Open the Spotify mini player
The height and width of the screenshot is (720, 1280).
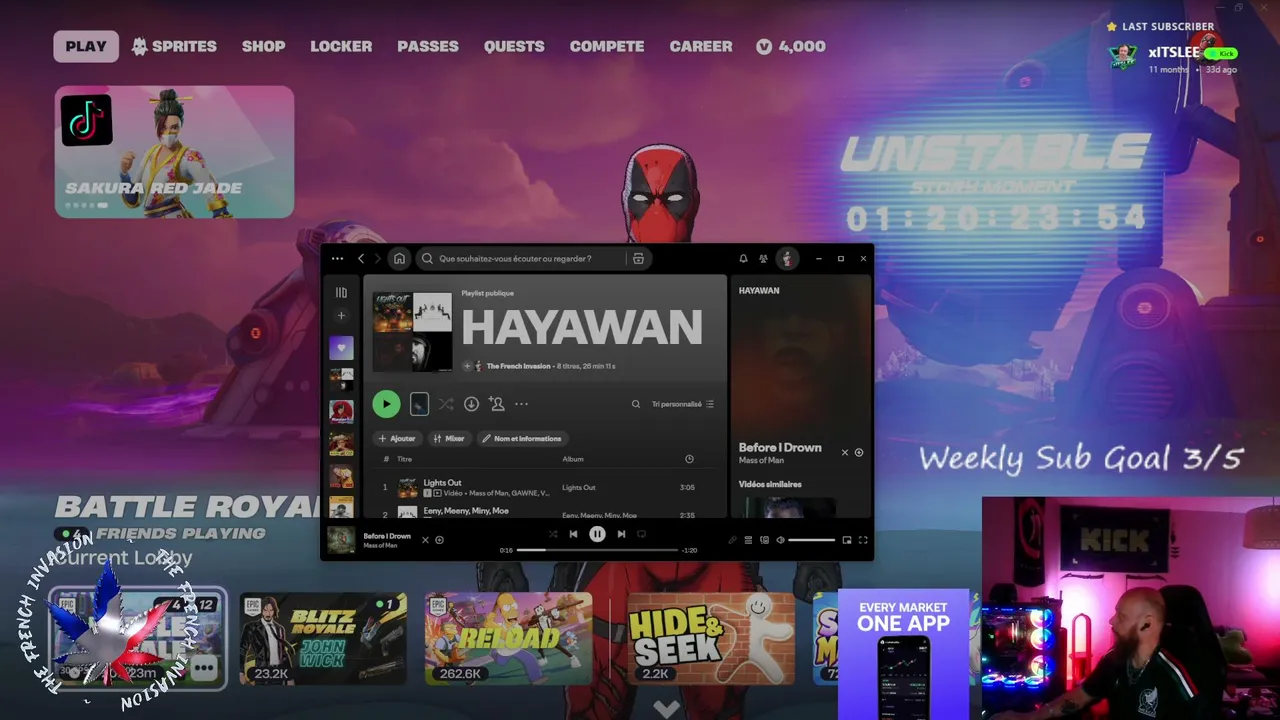(x=847, y=540)
